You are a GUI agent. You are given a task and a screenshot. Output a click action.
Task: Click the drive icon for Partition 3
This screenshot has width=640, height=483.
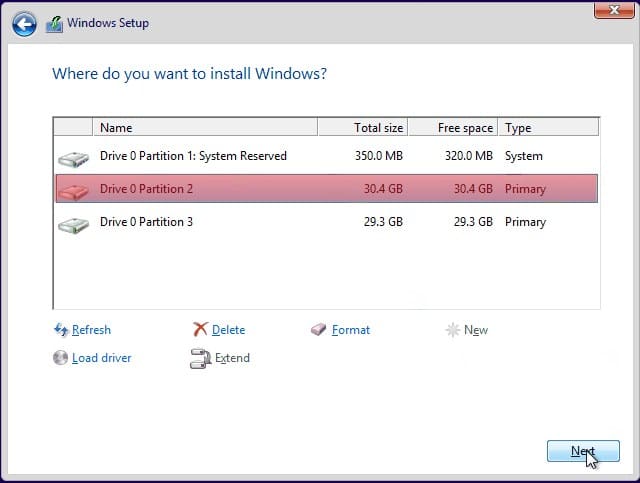(x=73, y=225)
